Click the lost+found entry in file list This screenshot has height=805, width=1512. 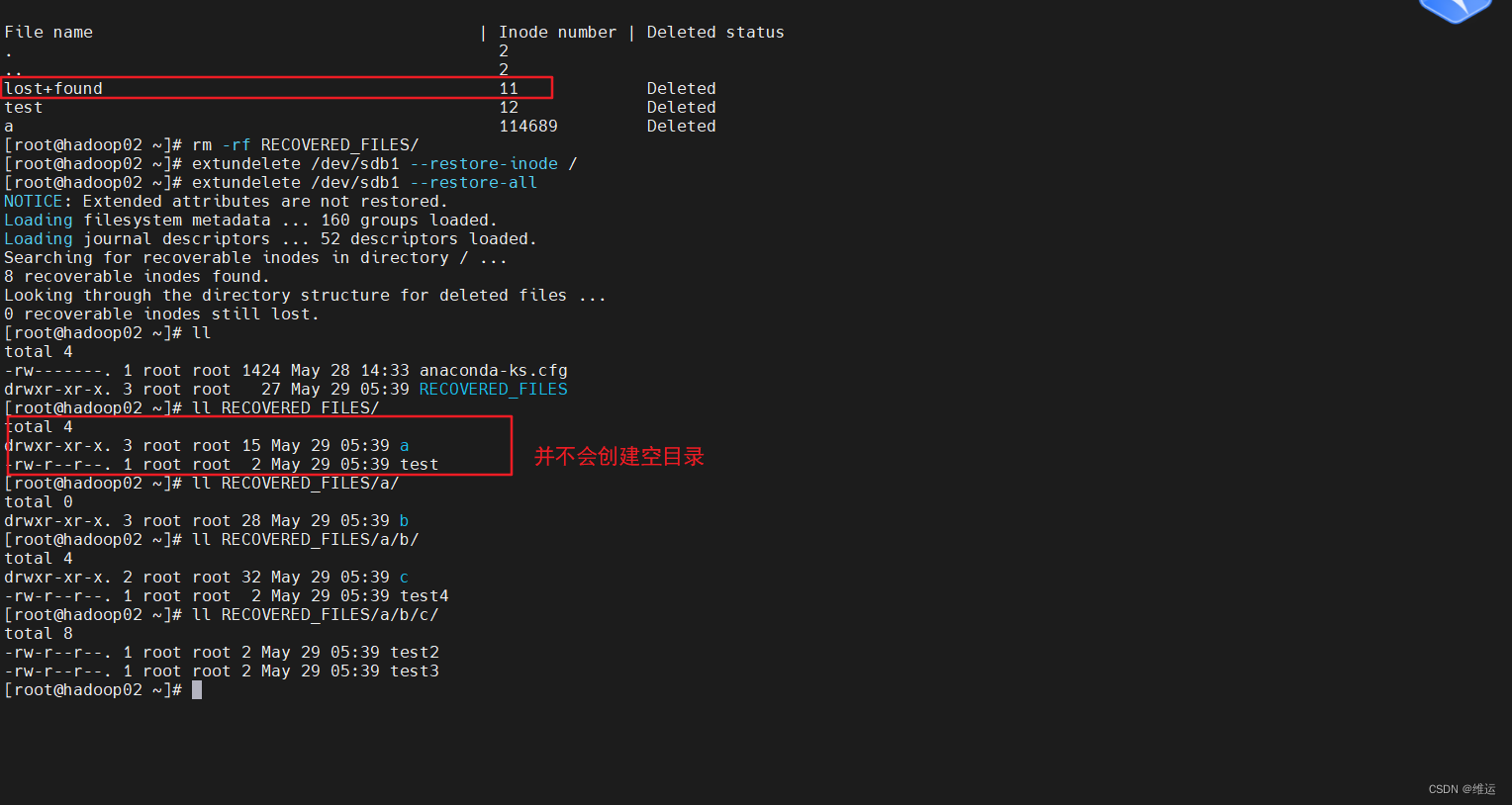coord(53,89)
